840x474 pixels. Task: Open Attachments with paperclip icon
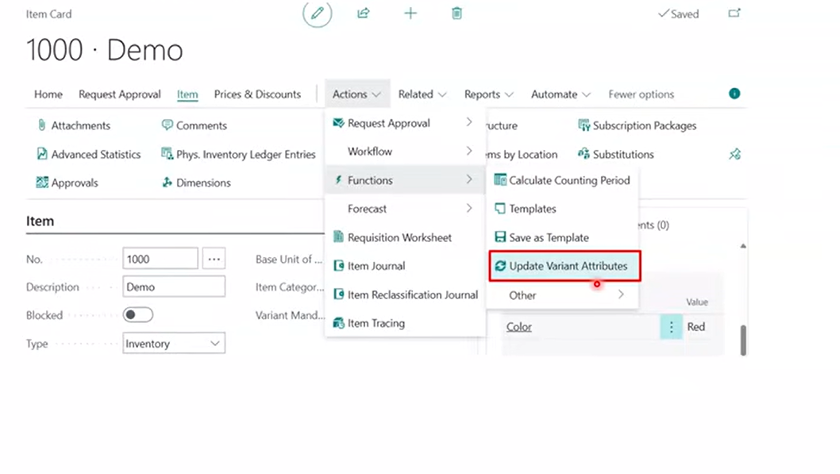point(73,126)
